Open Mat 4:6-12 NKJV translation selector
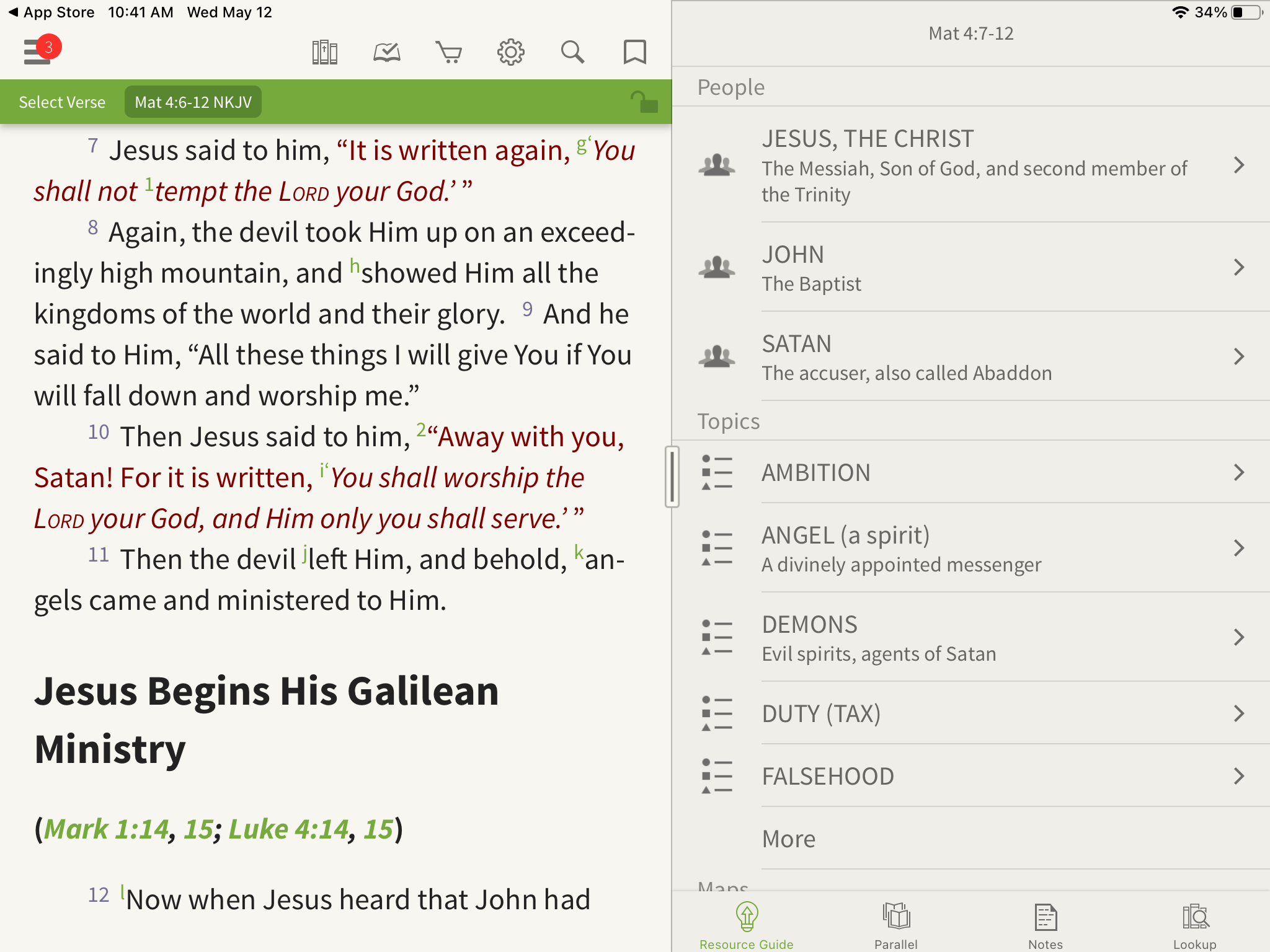This screenshot has height=952, width=1270. pos(193,102)
